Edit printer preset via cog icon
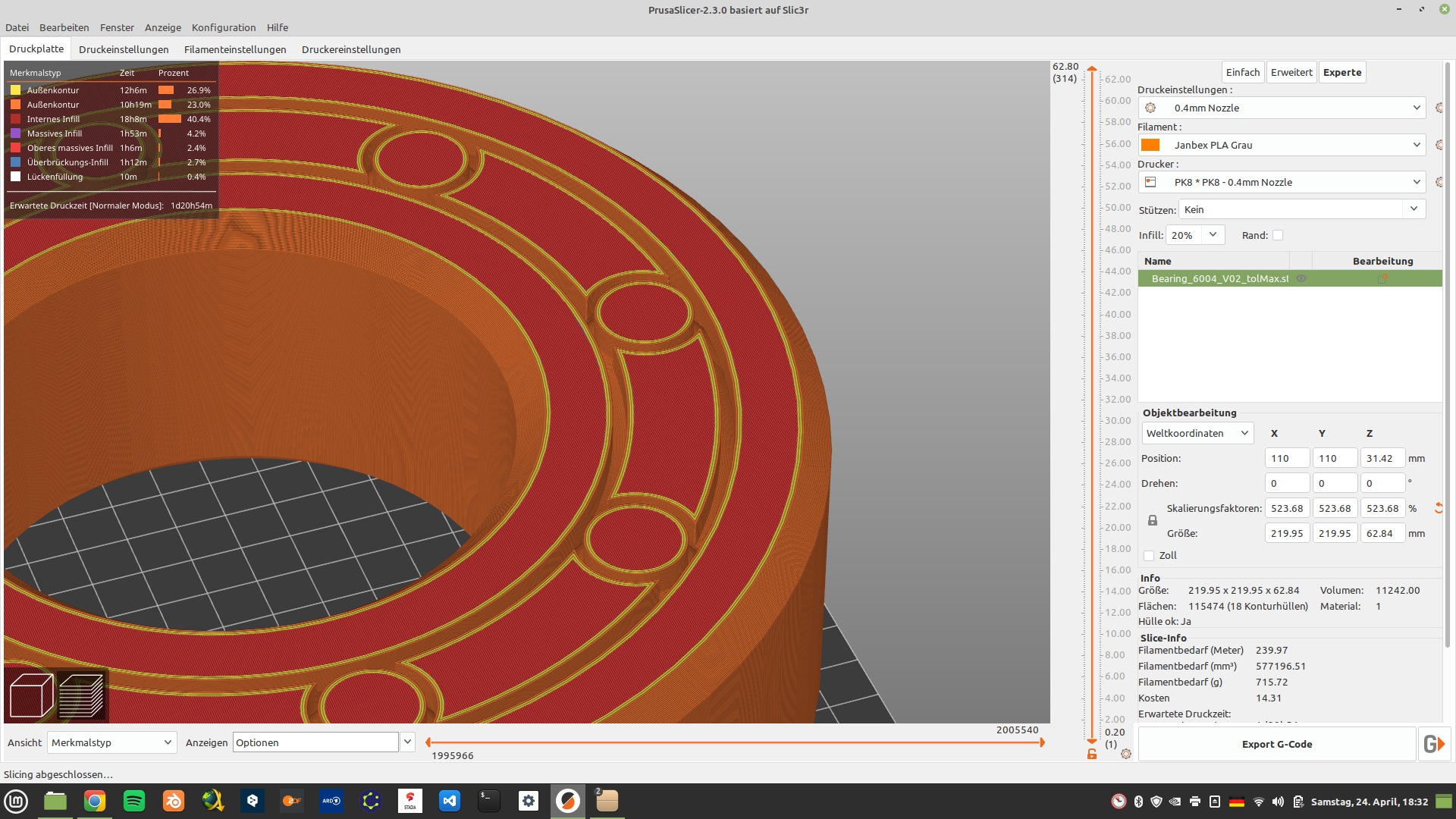 point(1439,182)
